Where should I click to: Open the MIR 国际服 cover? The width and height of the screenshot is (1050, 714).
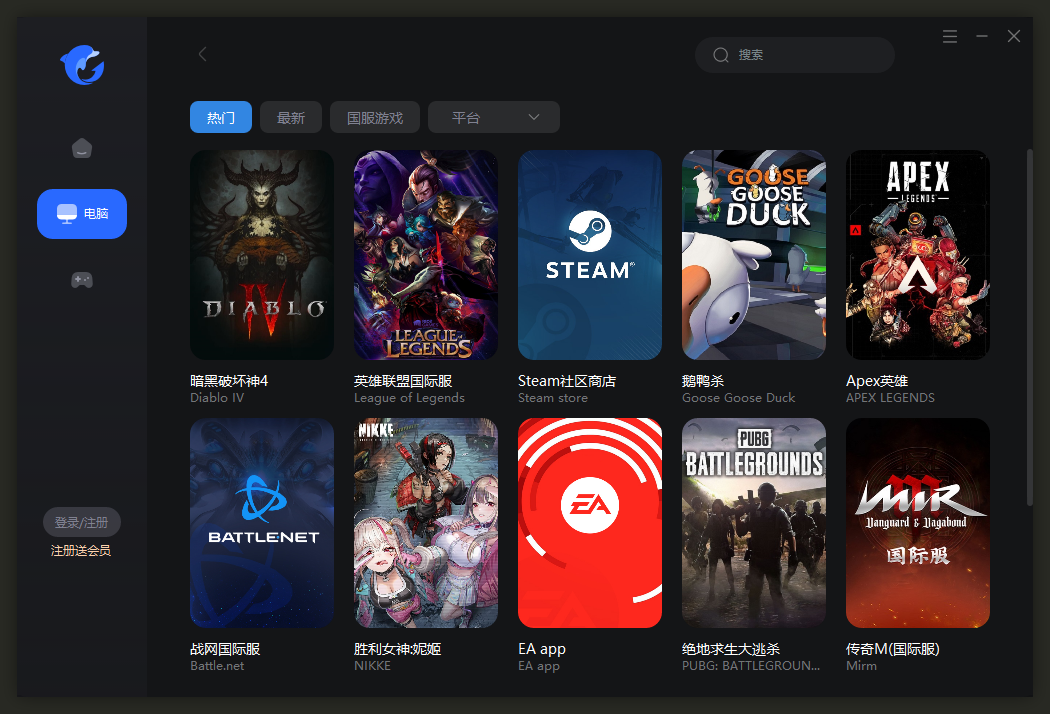pyautogui.click(x=918, y=523)
